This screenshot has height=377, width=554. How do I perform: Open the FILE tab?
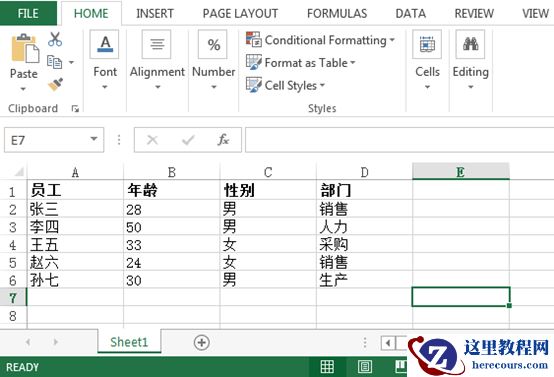28,13
